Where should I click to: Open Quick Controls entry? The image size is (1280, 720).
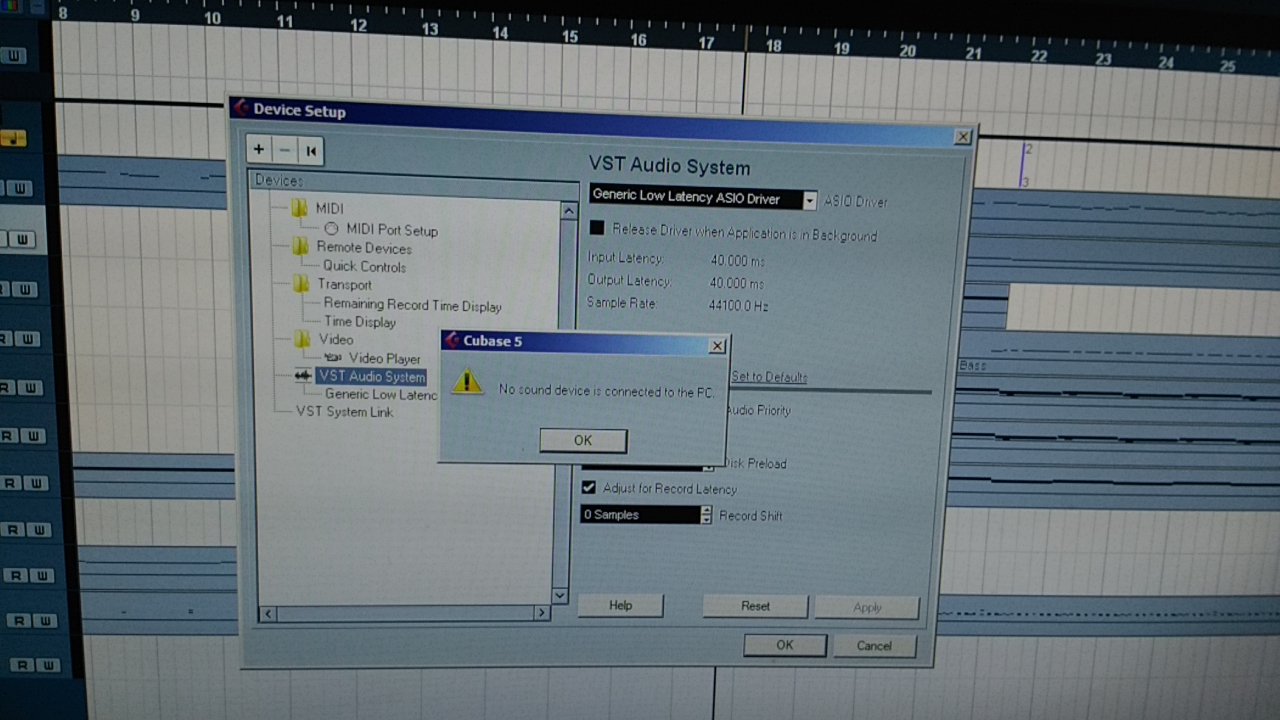364,266
